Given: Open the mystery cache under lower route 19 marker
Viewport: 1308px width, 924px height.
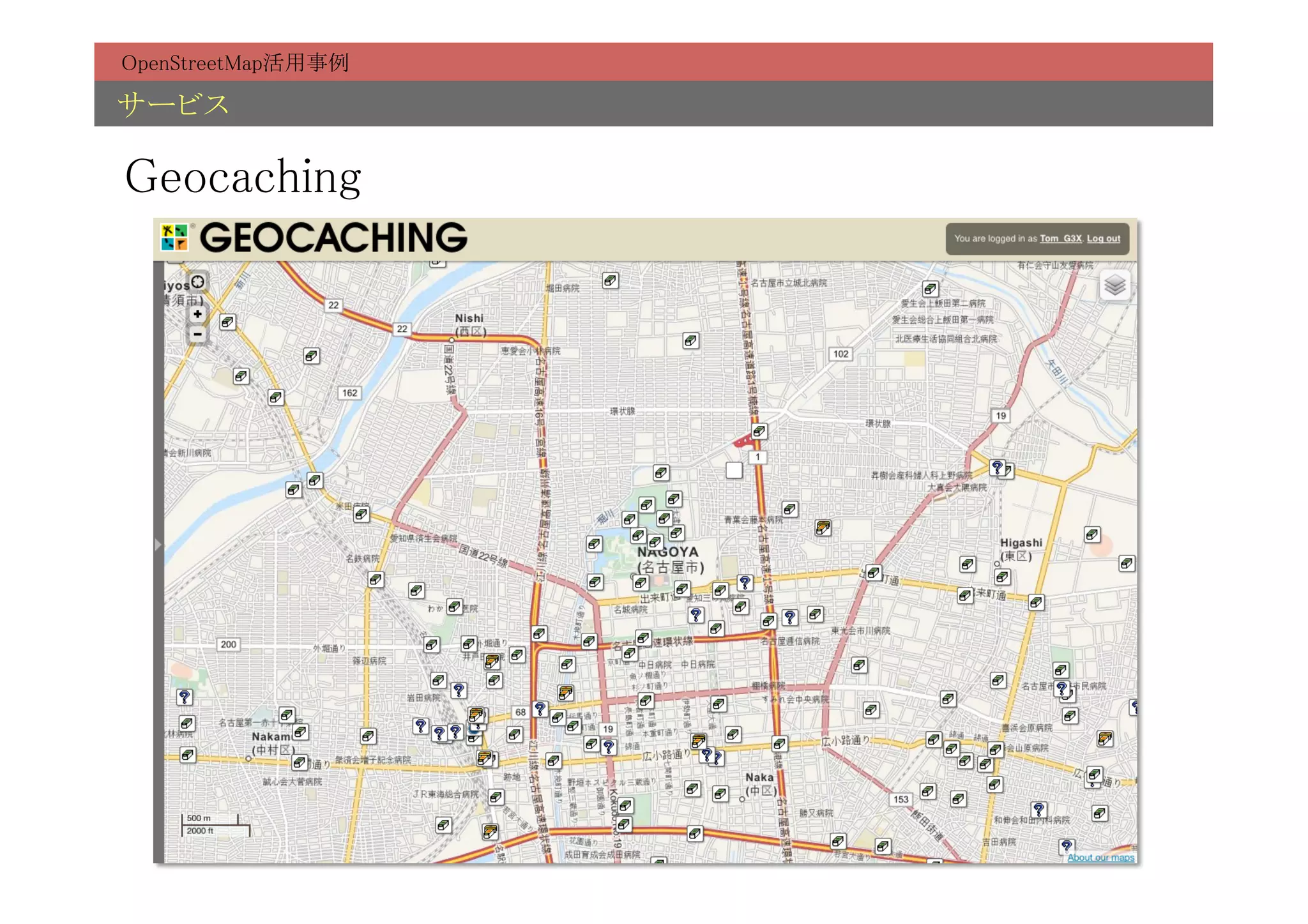Looking at the screenshot, I should pos(609,746).
